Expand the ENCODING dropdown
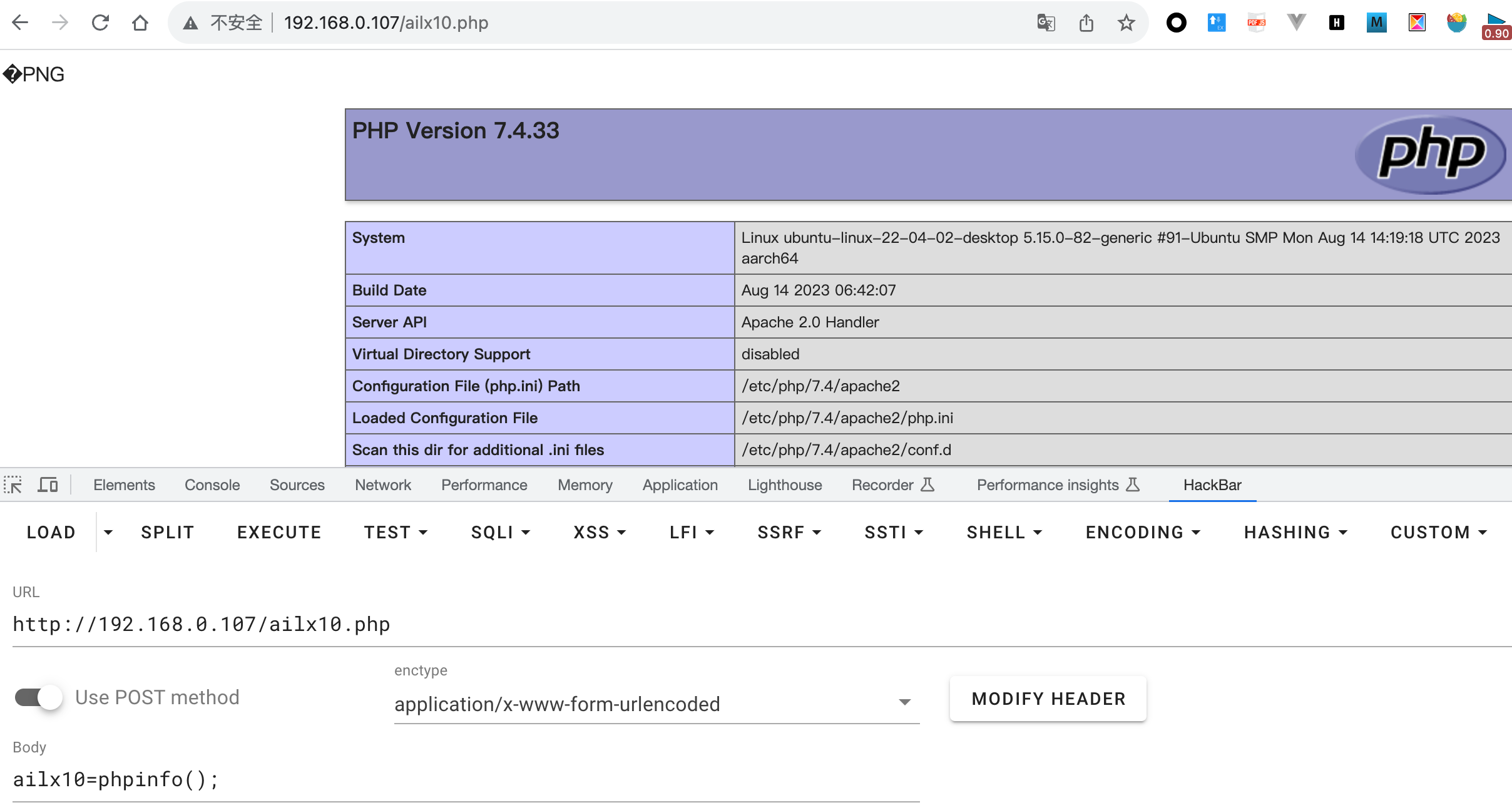 (x=1143, y=532)
